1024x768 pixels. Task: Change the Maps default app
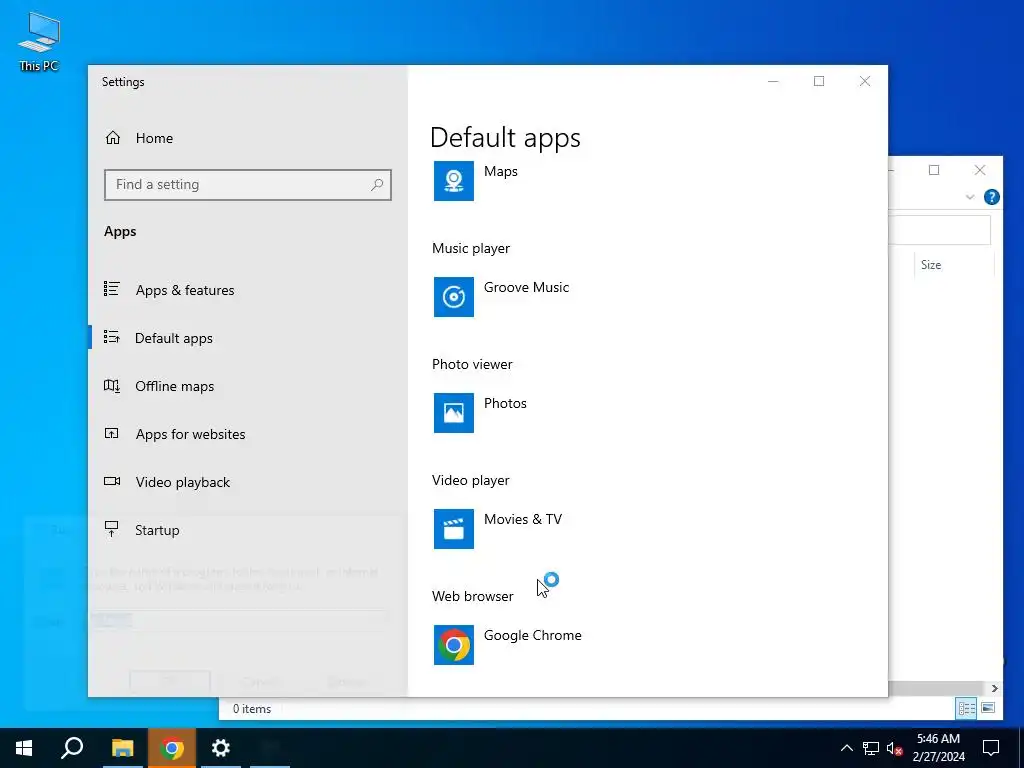click(x=500, y=171)
